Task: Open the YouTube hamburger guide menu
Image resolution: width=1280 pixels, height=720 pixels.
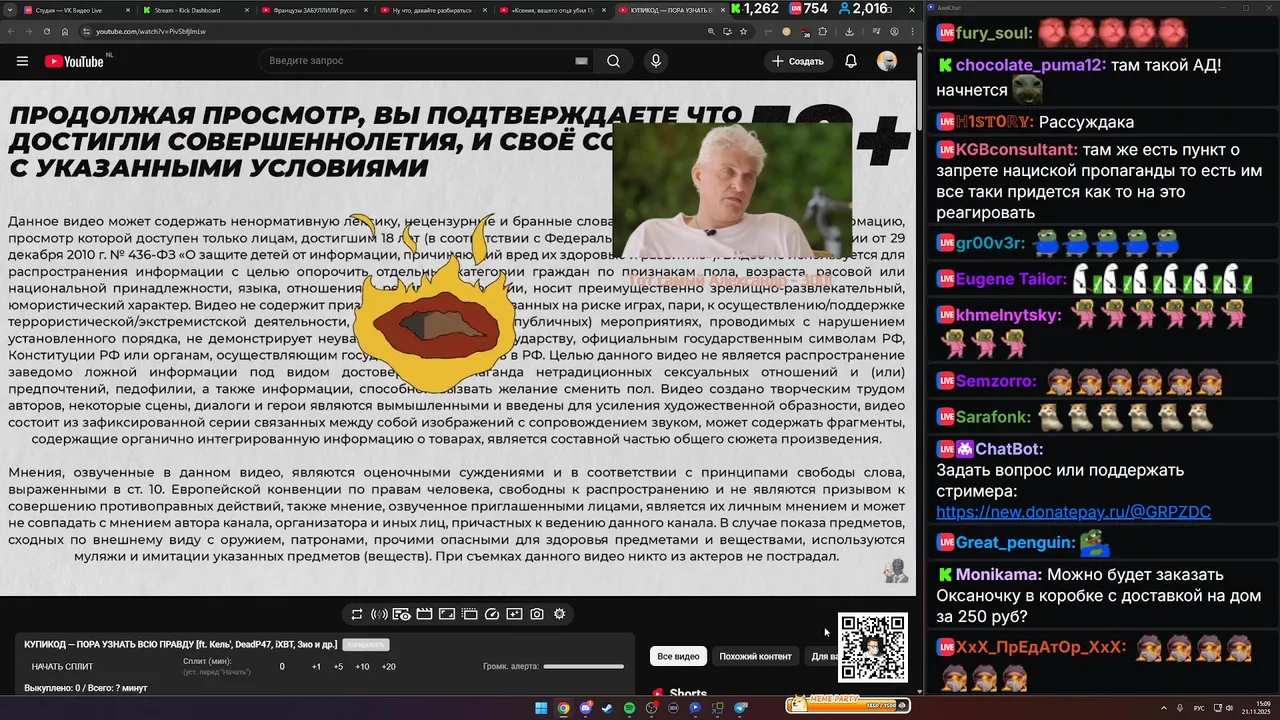Action: point(22,61)
